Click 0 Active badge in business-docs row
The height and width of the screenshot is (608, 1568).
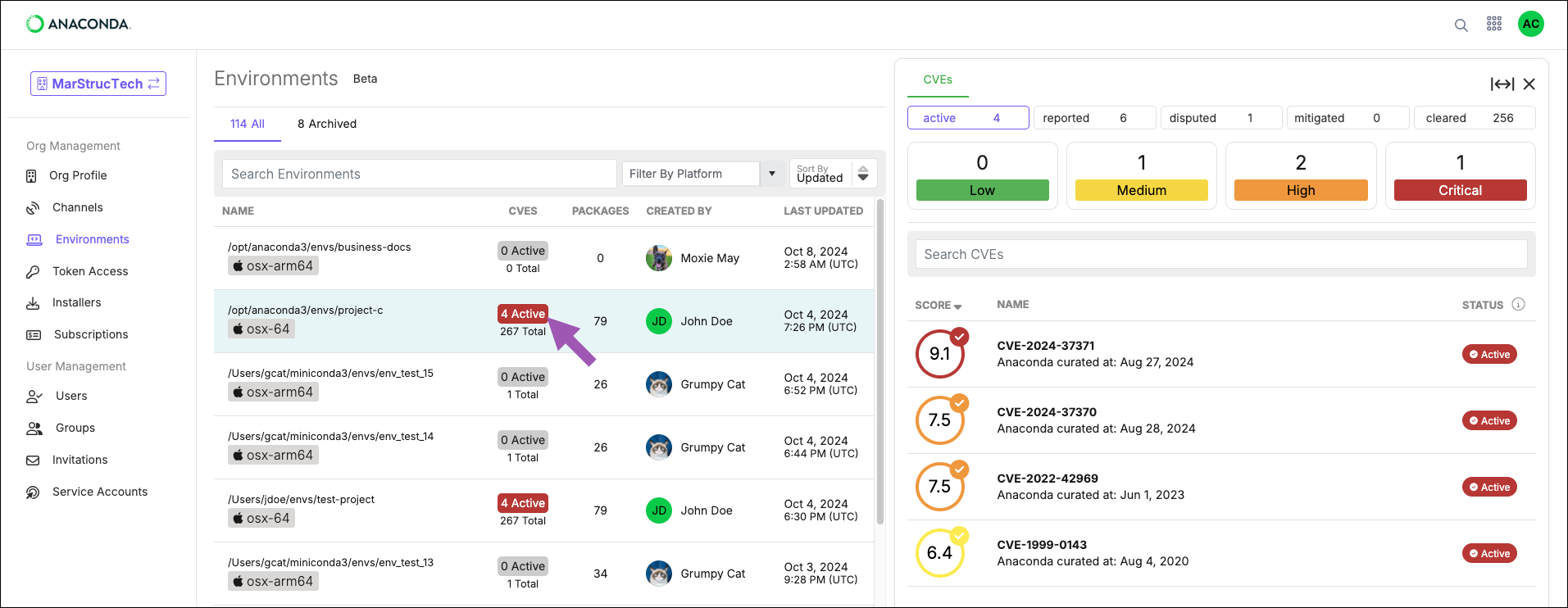(523, 251)
